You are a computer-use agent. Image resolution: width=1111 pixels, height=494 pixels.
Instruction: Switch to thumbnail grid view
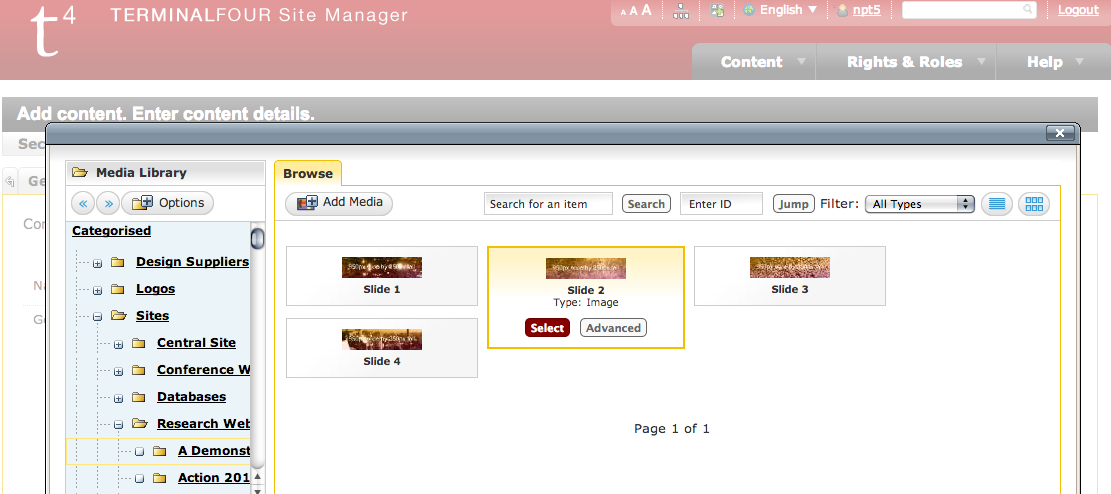pyautogui.click(x=1034, y=204)
